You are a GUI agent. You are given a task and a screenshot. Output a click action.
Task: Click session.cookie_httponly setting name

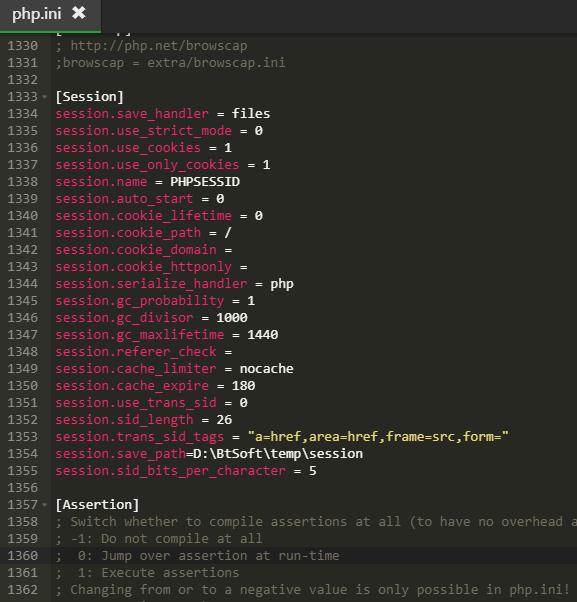point(143,267)
